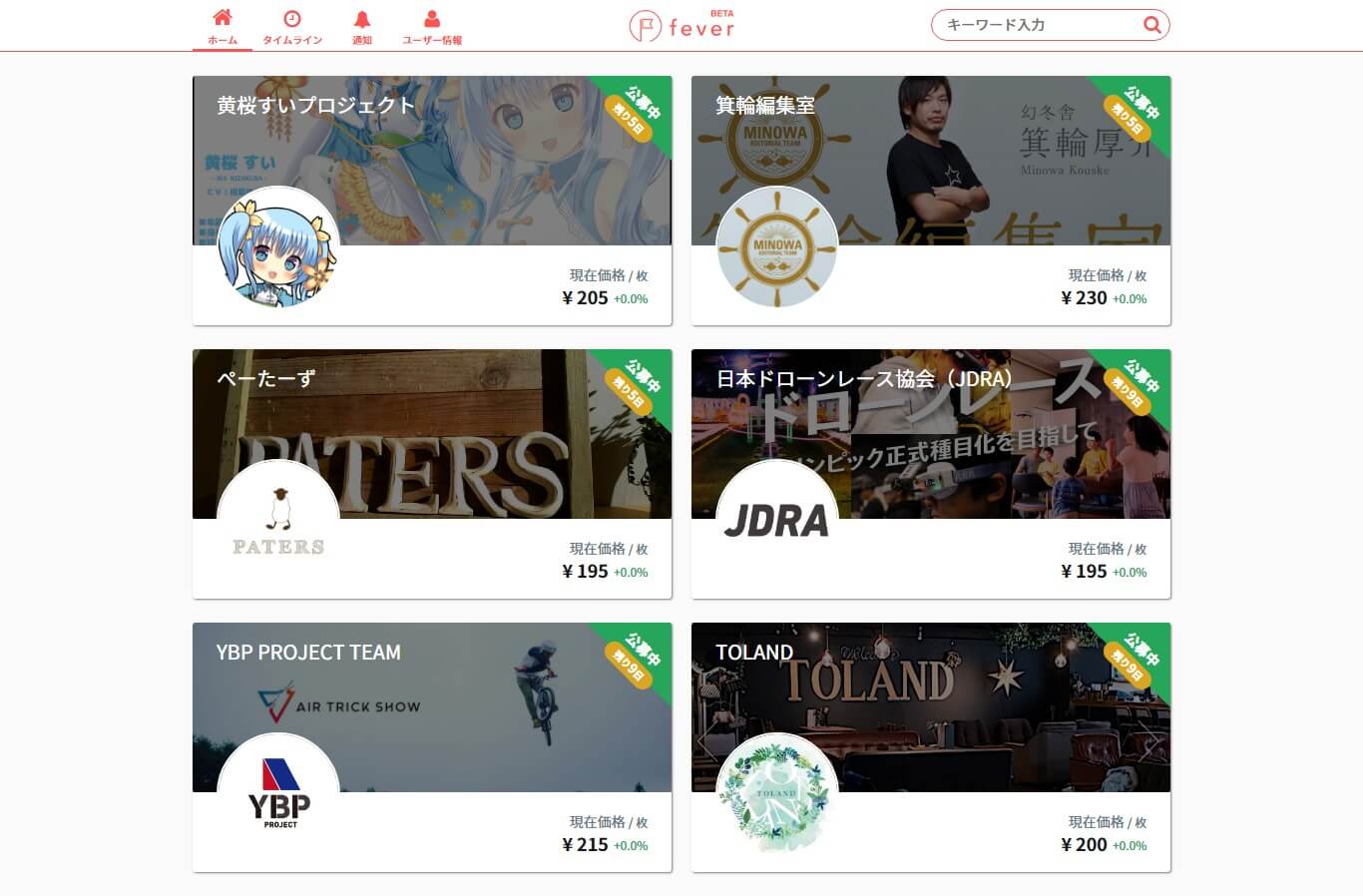Click the blue-haired anime girl avatar
Viewport: 1363px width, 896px height.
[x=278, y=246]
